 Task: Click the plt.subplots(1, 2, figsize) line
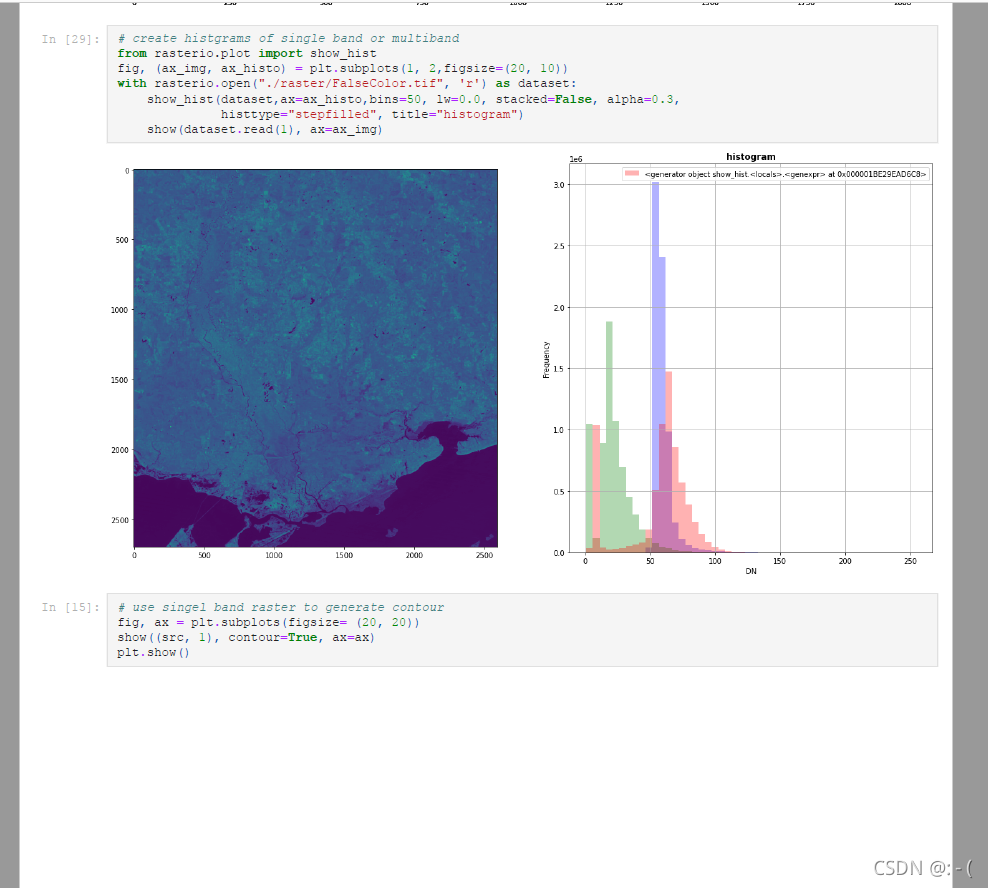(x=343, y=69)
